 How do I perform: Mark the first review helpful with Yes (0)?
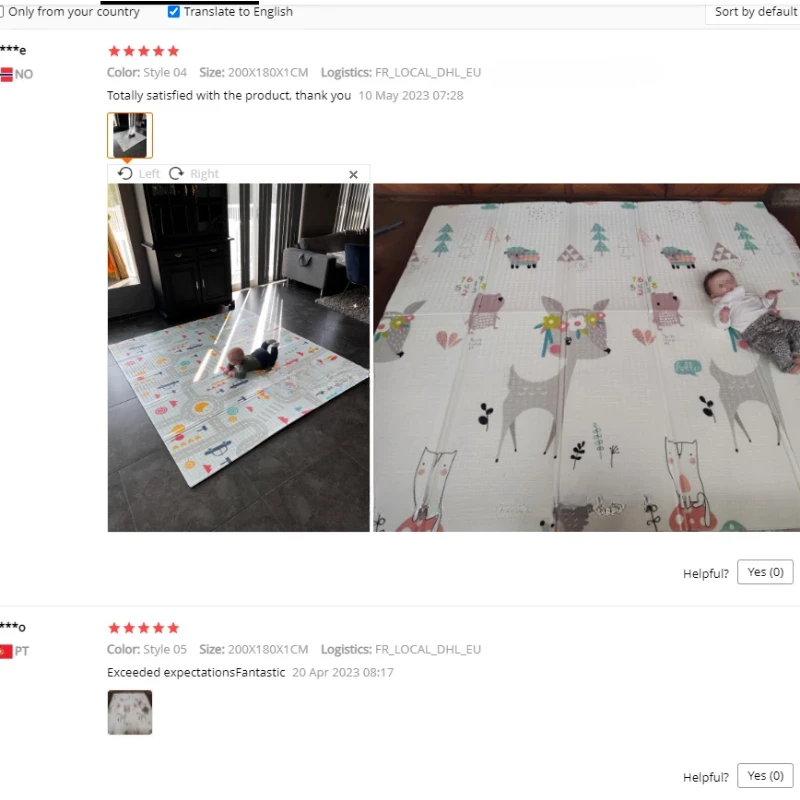[765, 572]
